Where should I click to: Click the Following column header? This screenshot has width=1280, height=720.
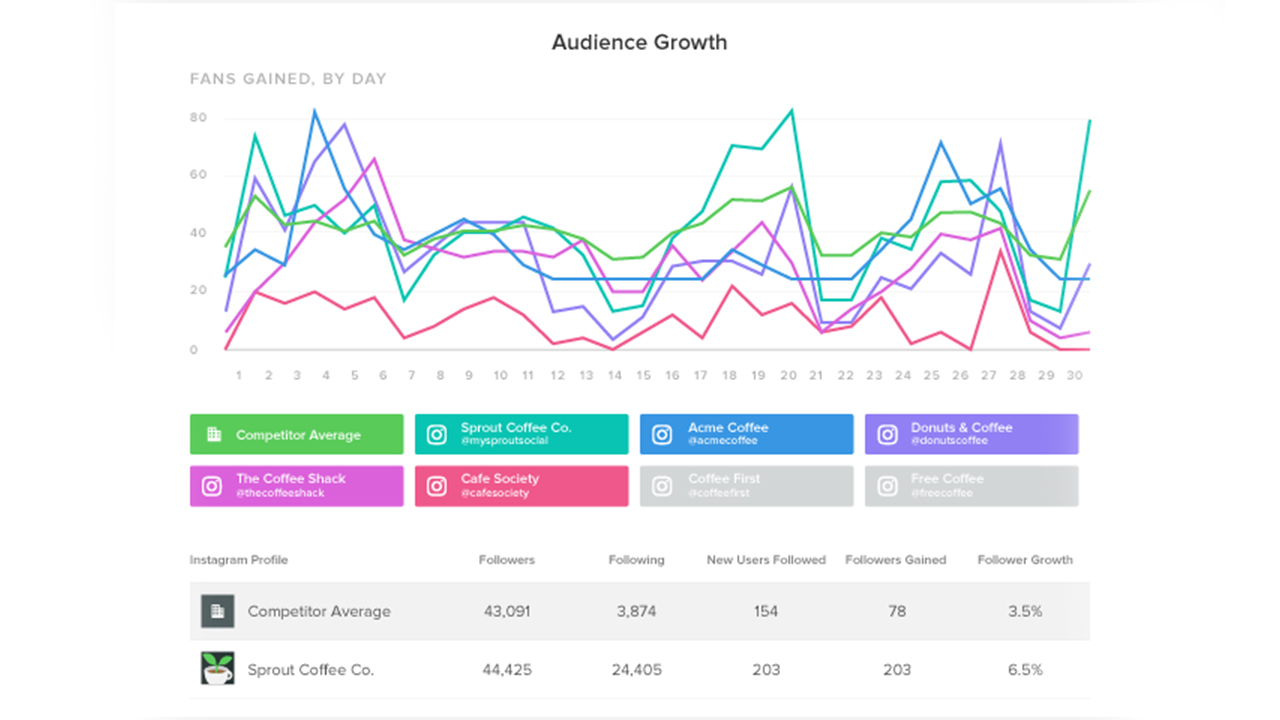637,560
